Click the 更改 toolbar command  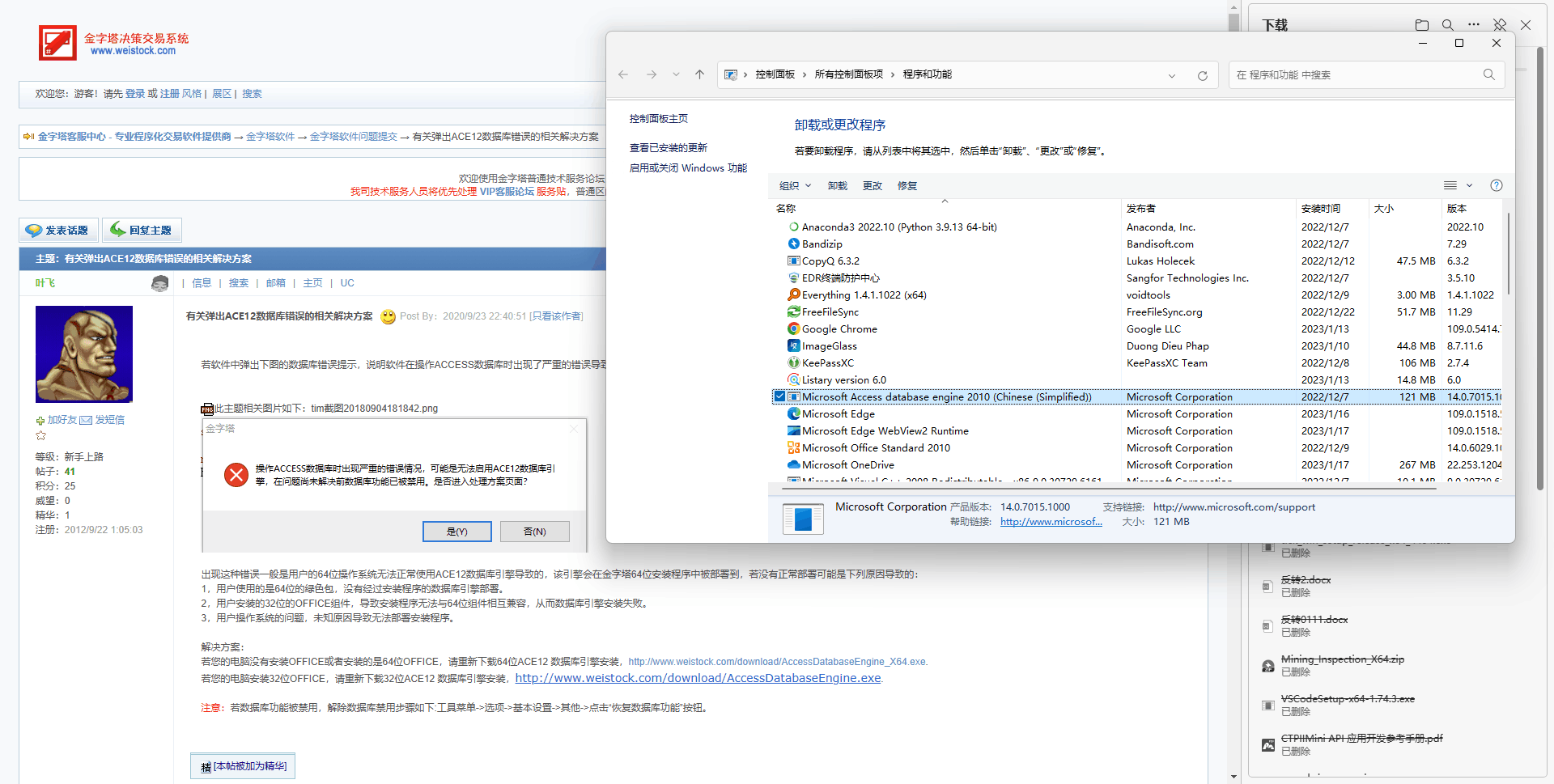tap(873, 186)
